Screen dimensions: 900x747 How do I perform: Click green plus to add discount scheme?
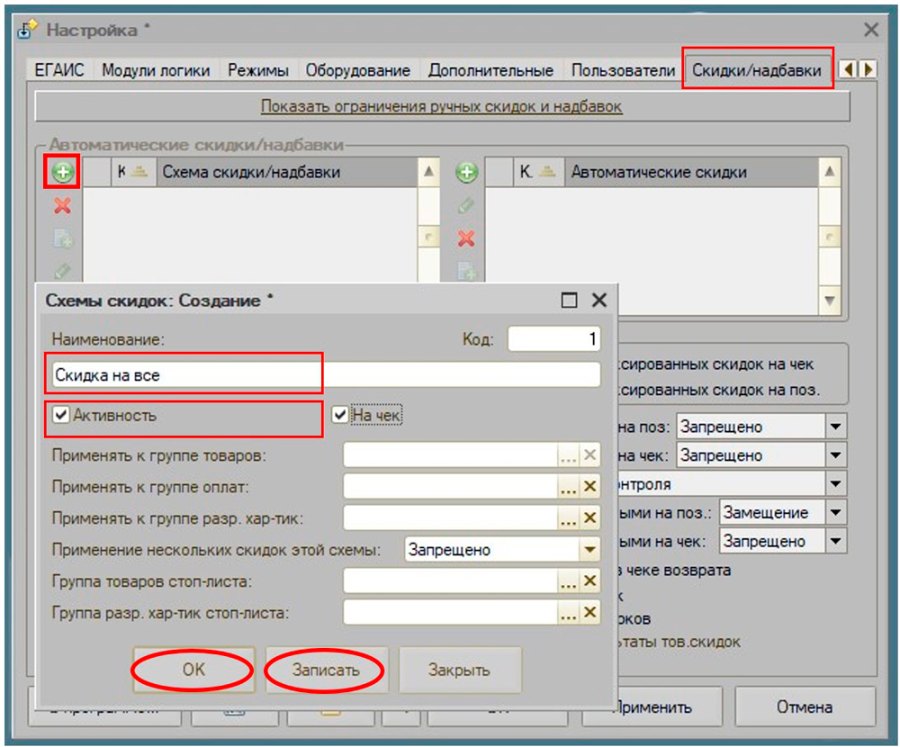click(63, 172)
